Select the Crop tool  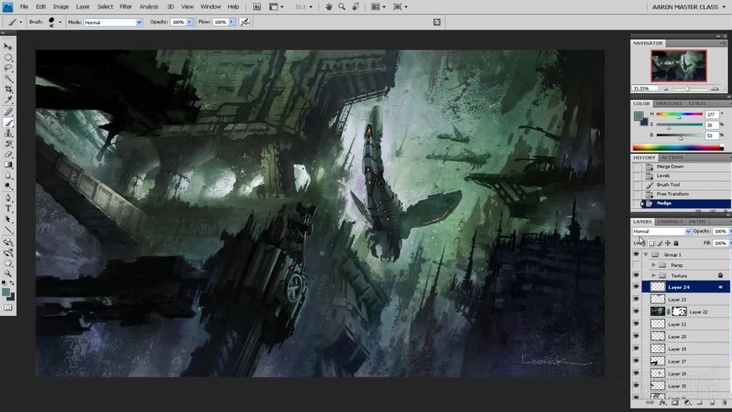(x=8, y=89)
